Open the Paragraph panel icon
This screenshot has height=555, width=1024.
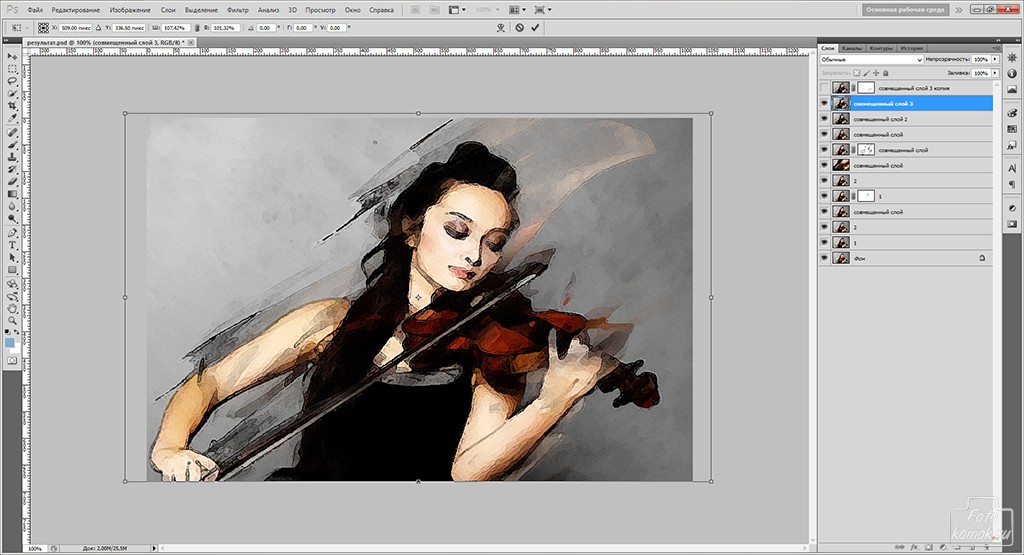(x=1012, y=185)
